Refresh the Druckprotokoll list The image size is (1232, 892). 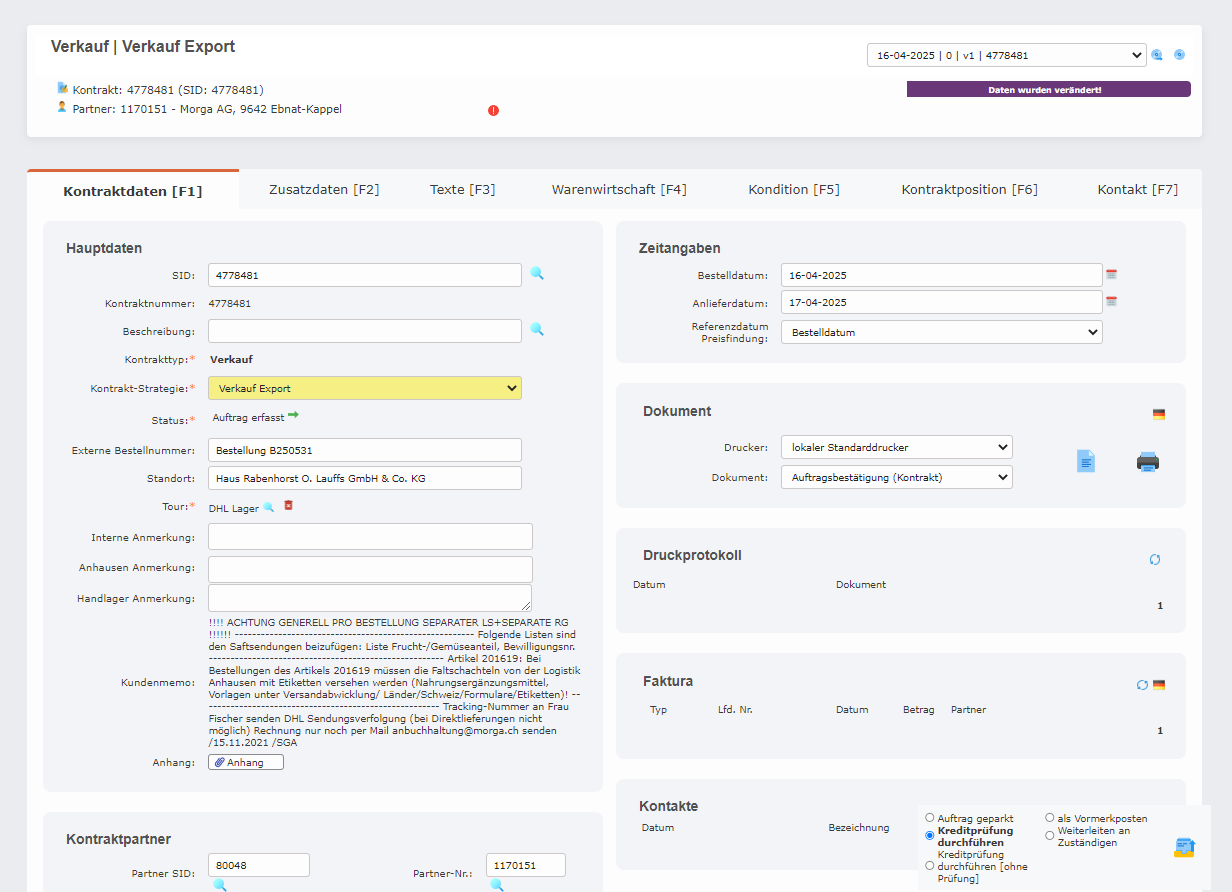1154,560
